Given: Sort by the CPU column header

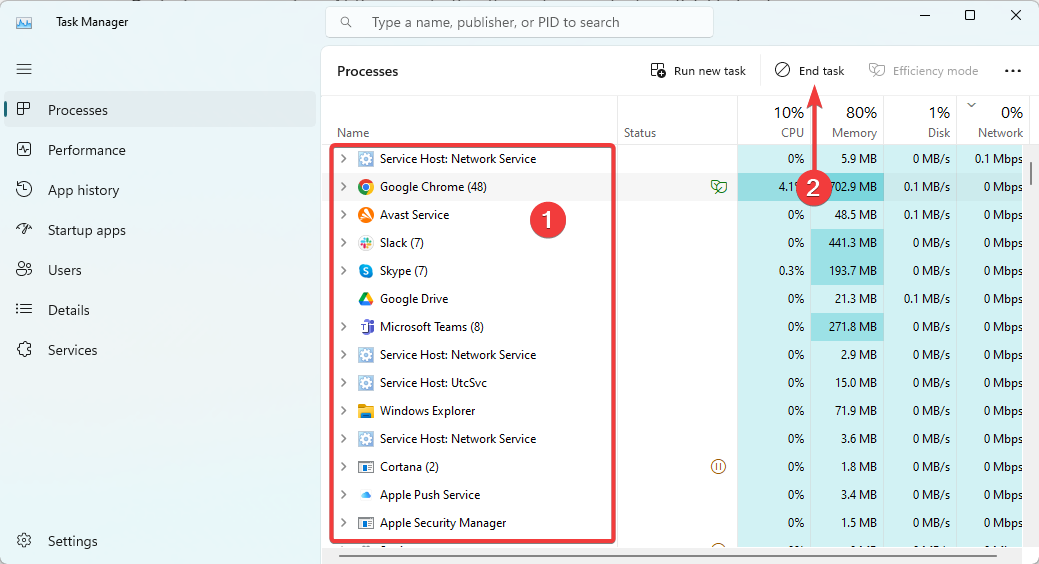Looking at the screenshot, I should tap(774, 121).
